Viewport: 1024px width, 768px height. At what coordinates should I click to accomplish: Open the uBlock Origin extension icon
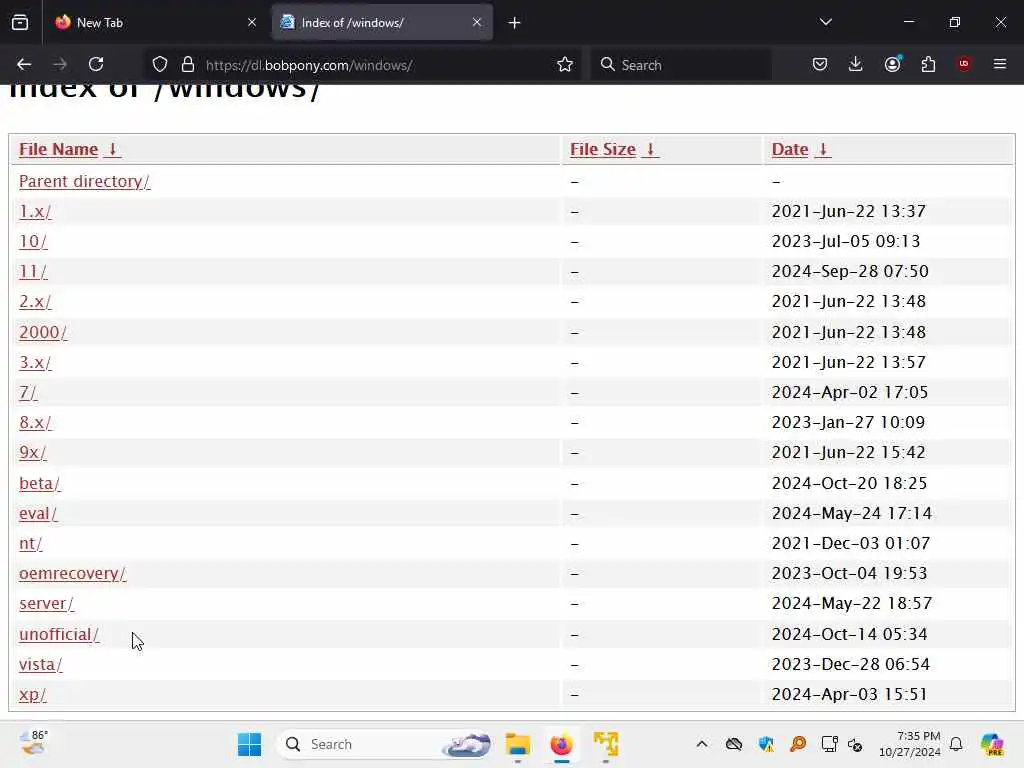click(x=964, y=64)
